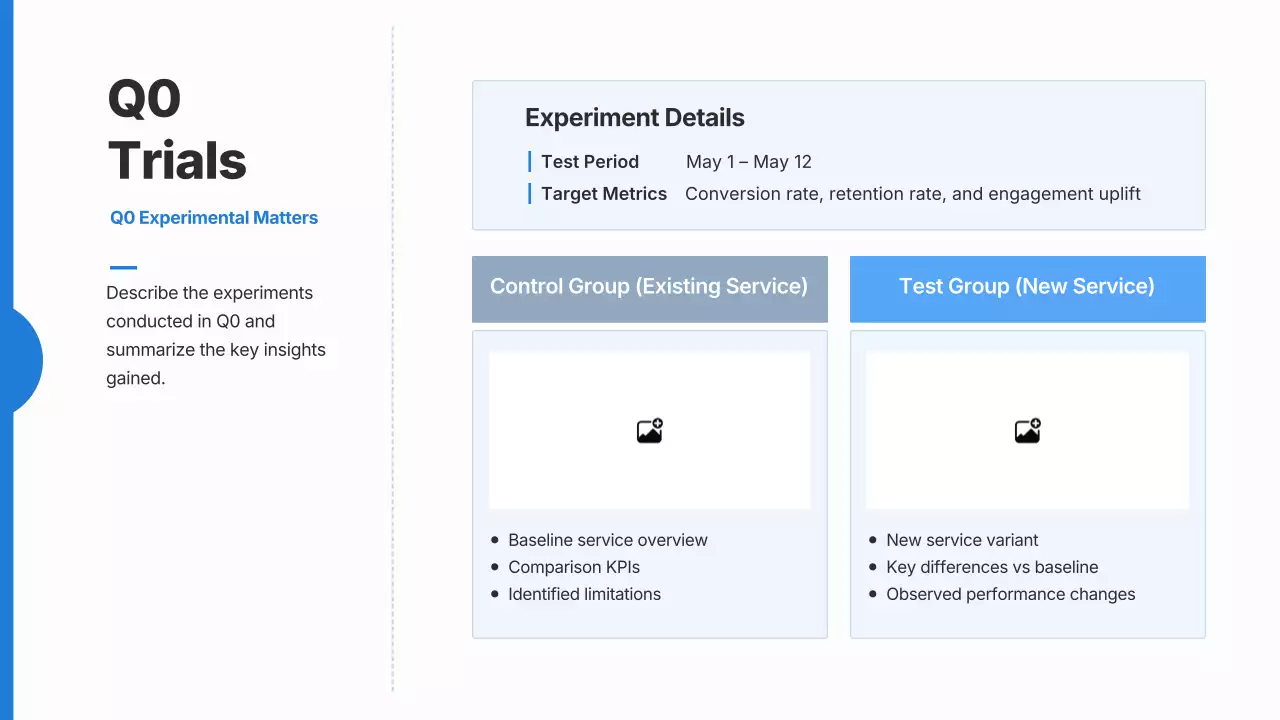Image resolution: width=1280 pixels, height=720 pixels.
Task: Click the add-image icon in Control Group
Action: (x=650, y=431)
